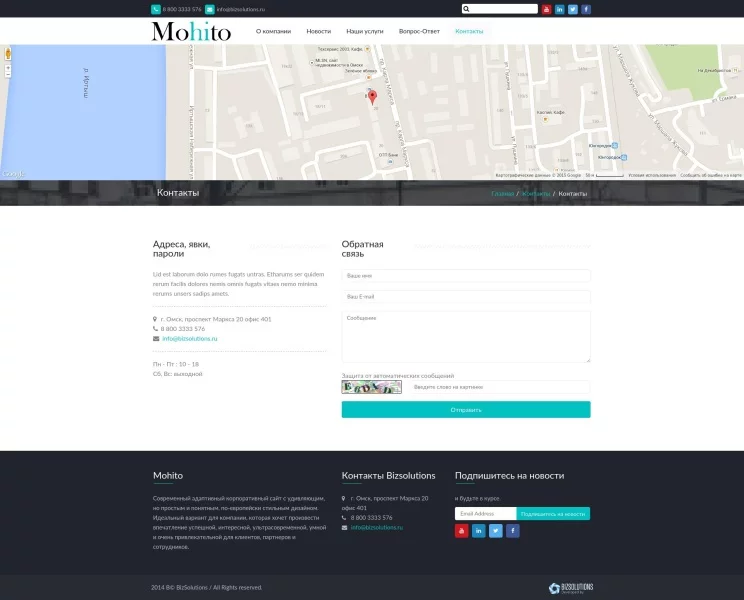Click the Street View pegman on the map

(x=8, y=52)
